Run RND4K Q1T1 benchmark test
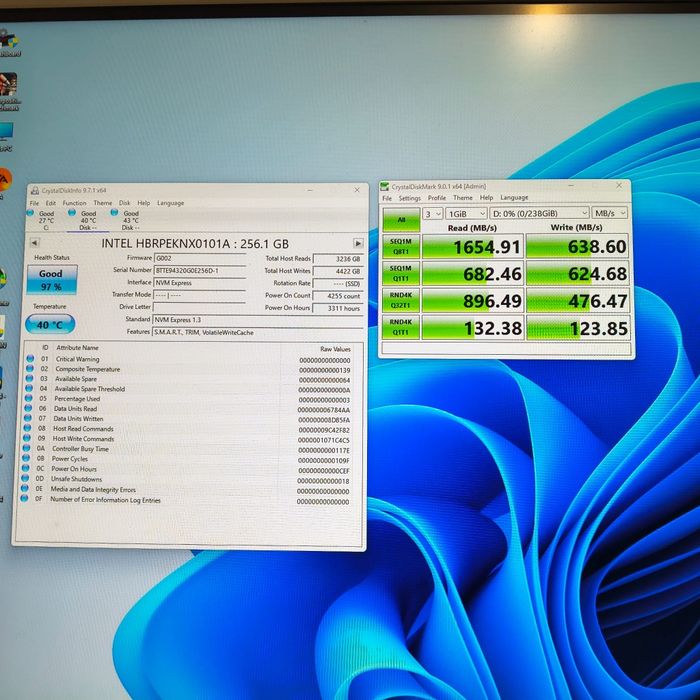Image resolution: width=700 pixels, height=700 pixels. click(400, 327)
